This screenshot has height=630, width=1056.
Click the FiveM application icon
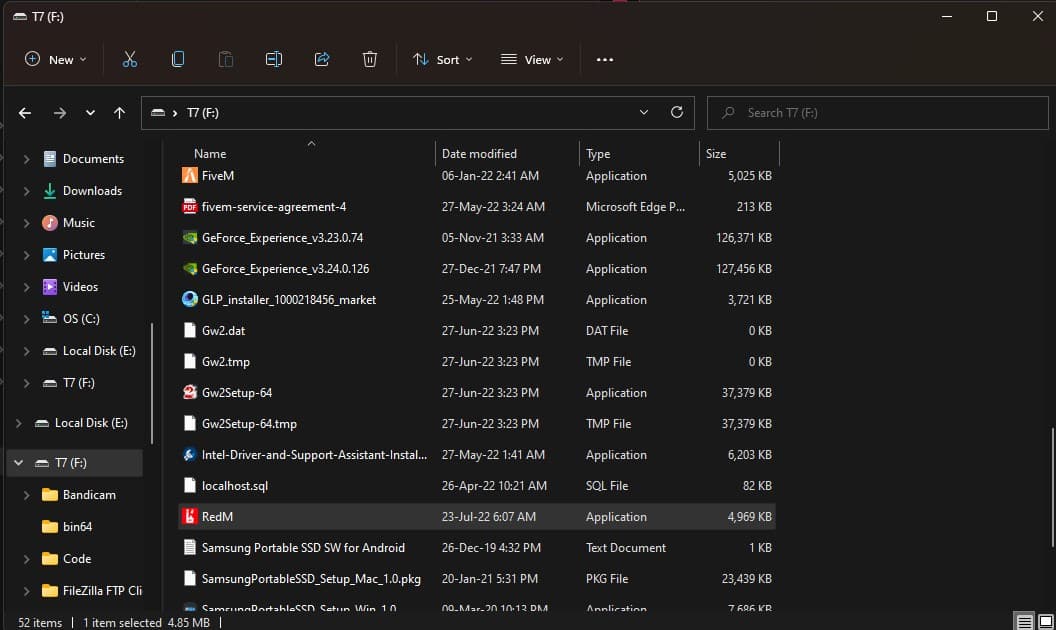[190, 176]
